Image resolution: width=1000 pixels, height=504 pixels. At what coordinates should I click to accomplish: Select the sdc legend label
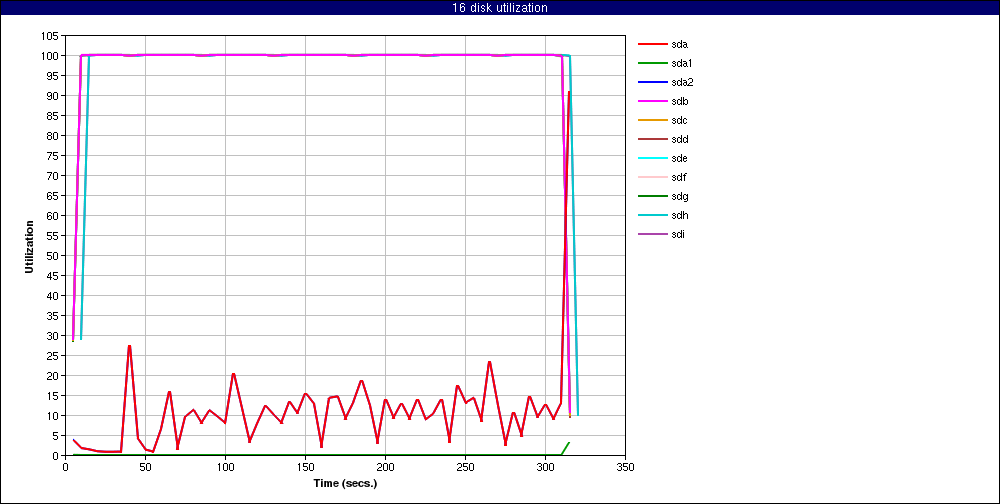(x=679, y=121)
